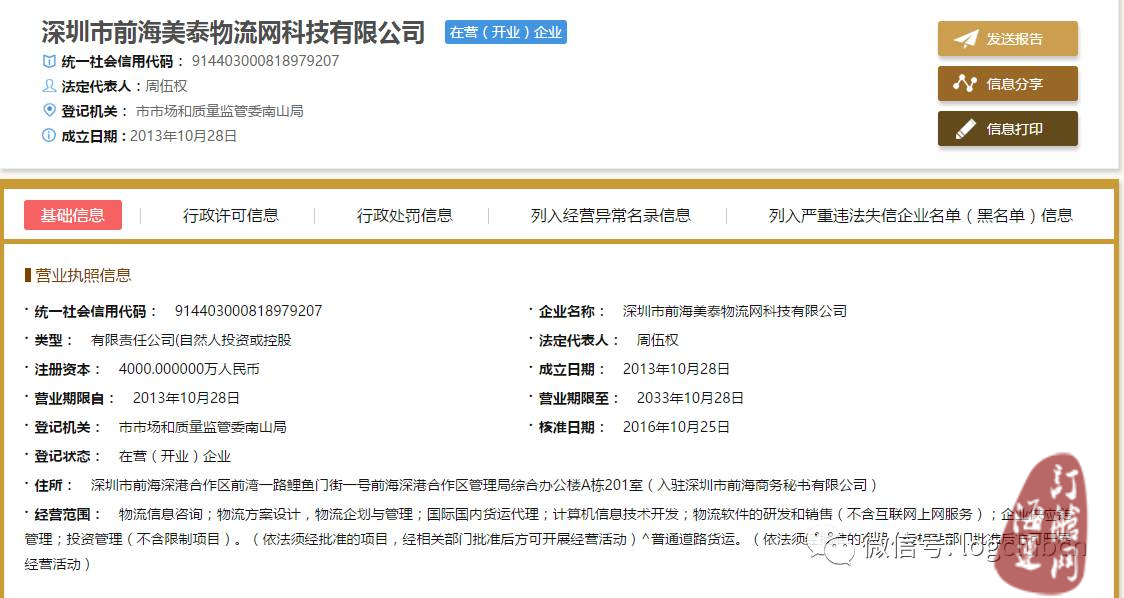Select credit code 914403000818979207 in header
1124x598 pixels.
(265, 61)
